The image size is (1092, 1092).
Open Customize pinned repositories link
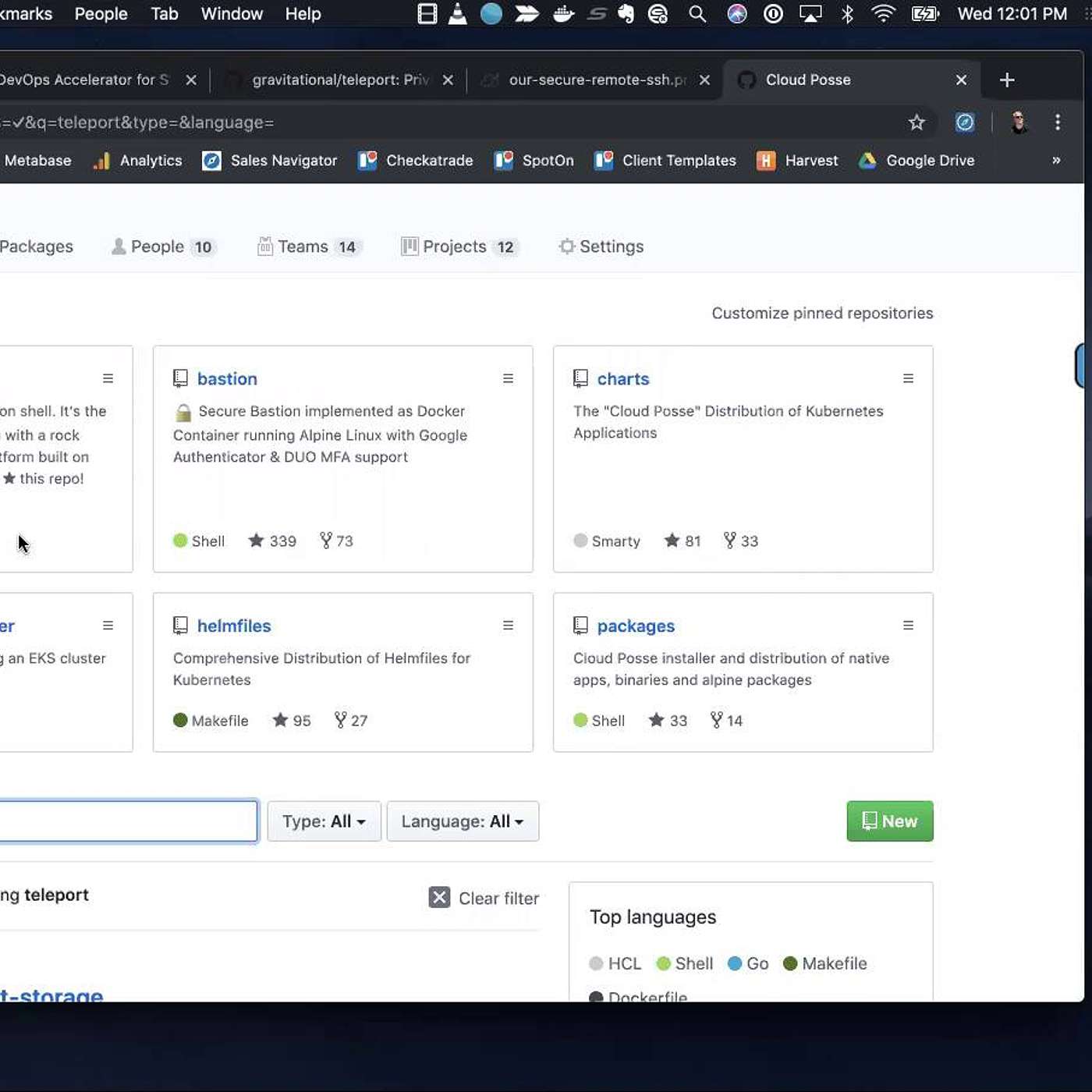tap(822, 313)
